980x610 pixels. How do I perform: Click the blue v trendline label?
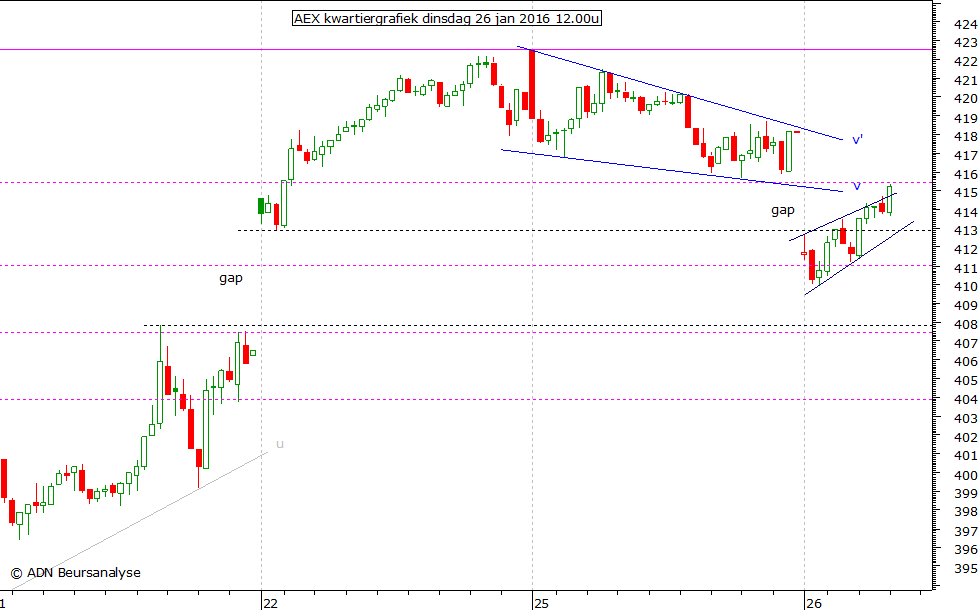pos(856,186)
